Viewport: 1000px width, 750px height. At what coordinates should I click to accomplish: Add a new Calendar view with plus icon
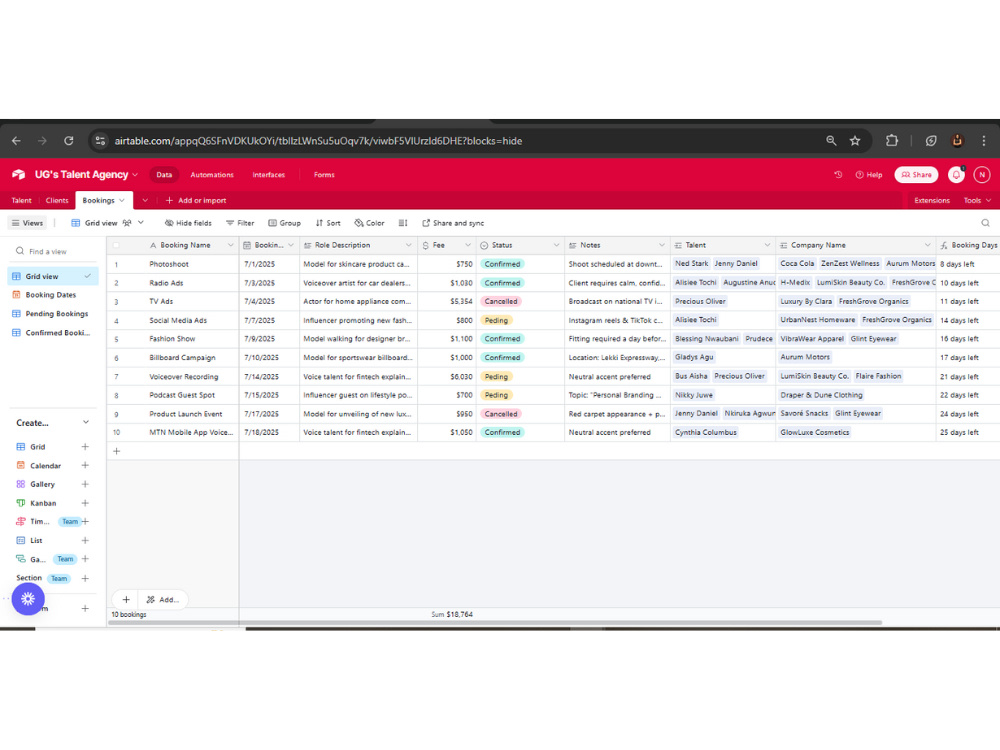(85, 466)
